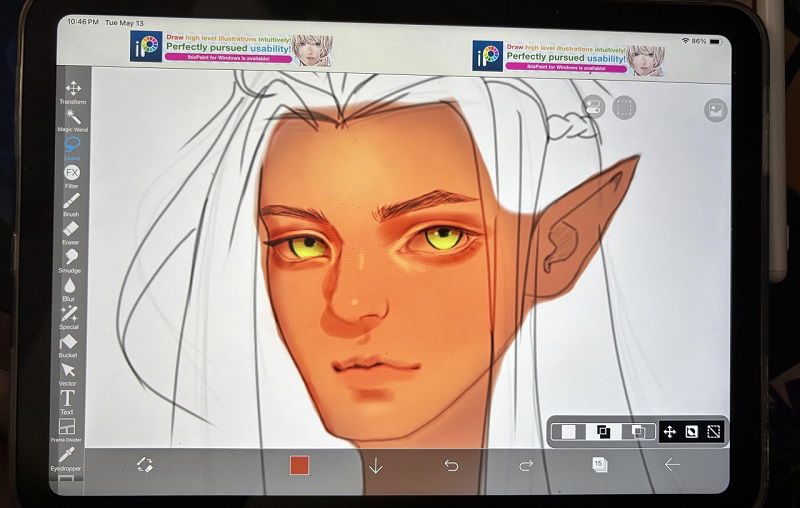Select the Smudge tool

click(x=71, y=258)
